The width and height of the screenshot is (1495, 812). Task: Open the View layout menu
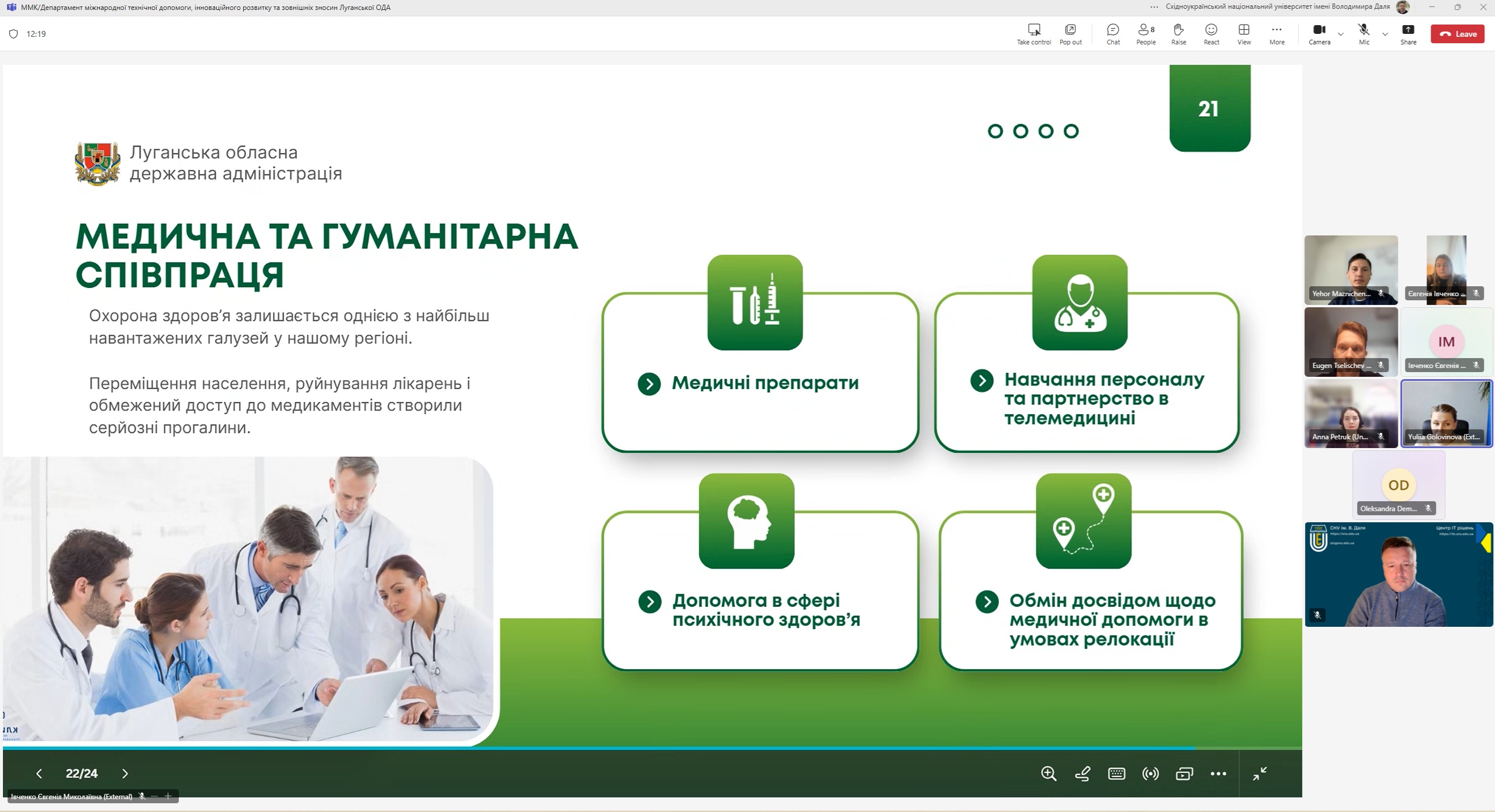pyautogui.click(x=1243, y=34)
